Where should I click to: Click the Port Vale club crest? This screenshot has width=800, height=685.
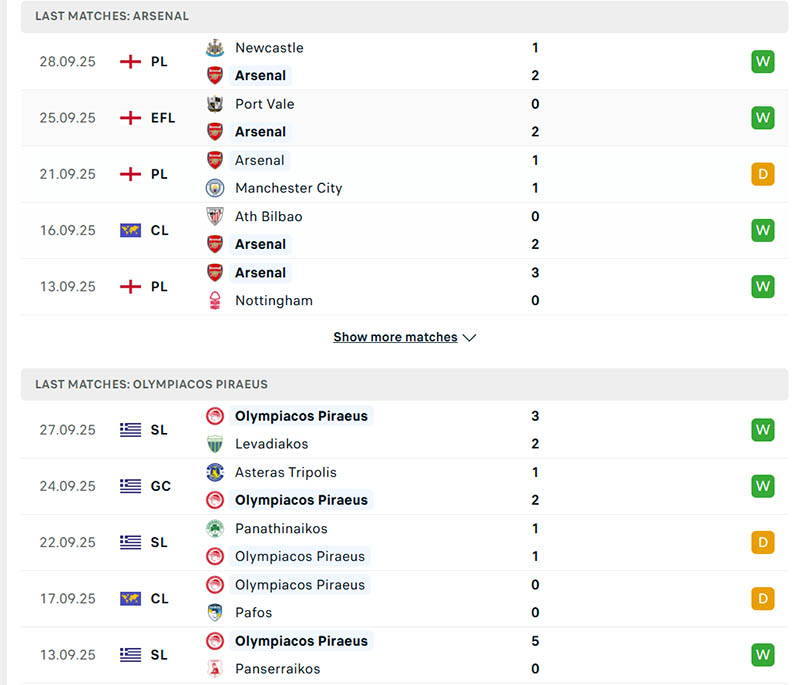tap(215, 104)
